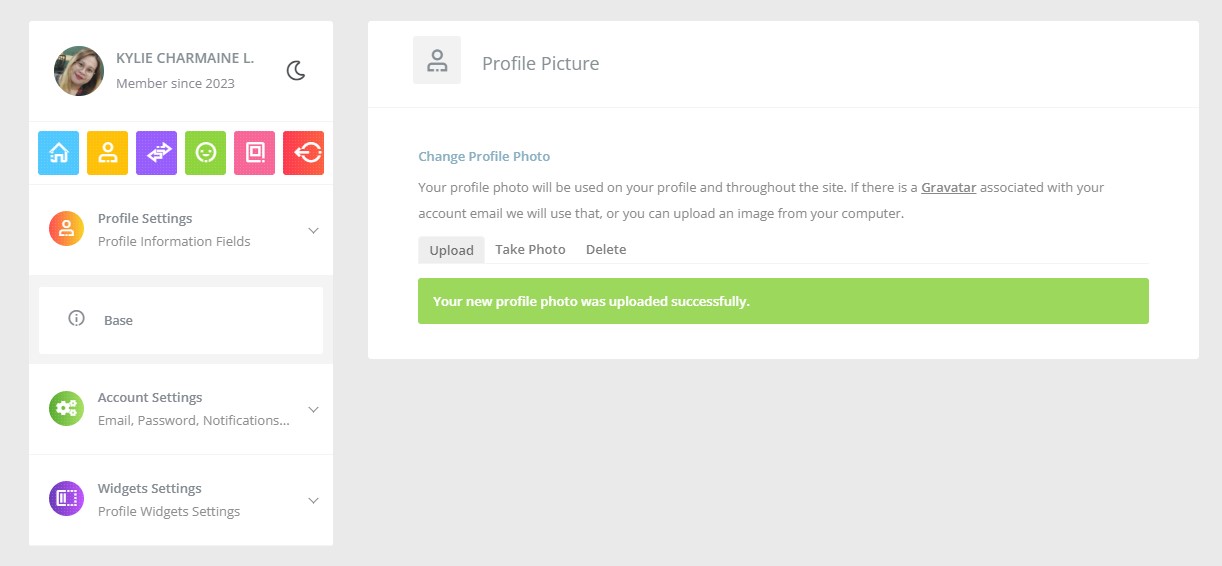
Task: Click the purple arrows exchange icon
Action: [156, 153]
